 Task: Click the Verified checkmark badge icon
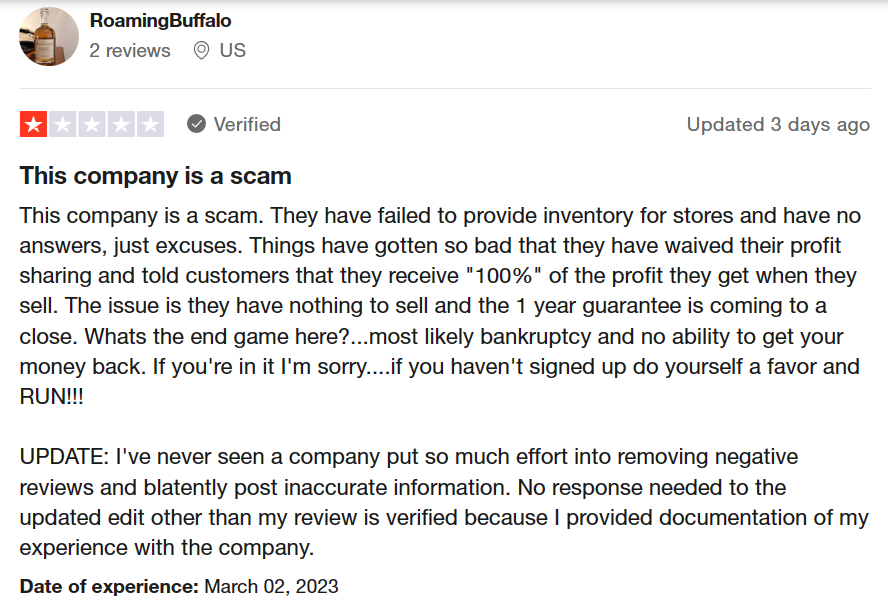point(197,124)
